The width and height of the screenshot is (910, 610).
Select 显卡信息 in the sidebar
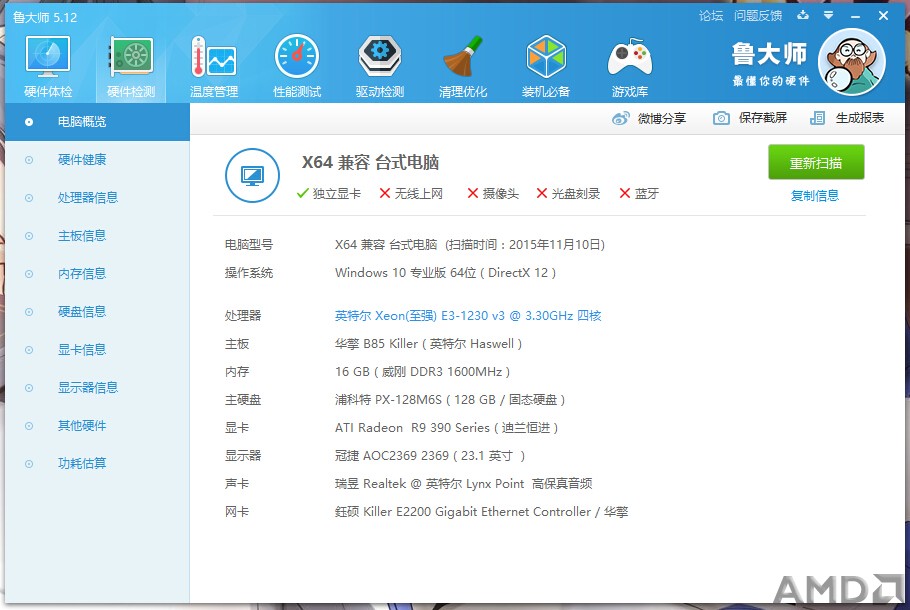click(98, 350)
